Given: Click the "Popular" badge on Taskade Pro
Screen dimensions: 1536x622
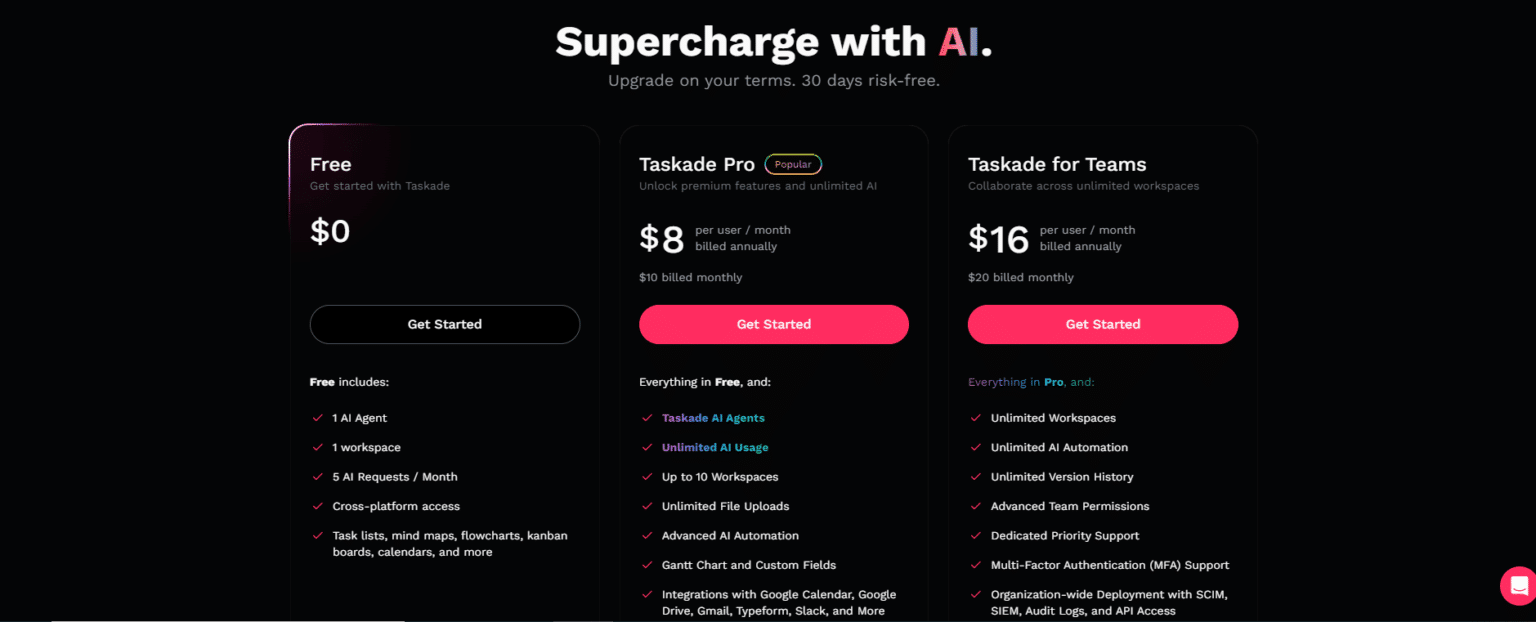Looking at the screenshot, I should click(x=793, y=164).
